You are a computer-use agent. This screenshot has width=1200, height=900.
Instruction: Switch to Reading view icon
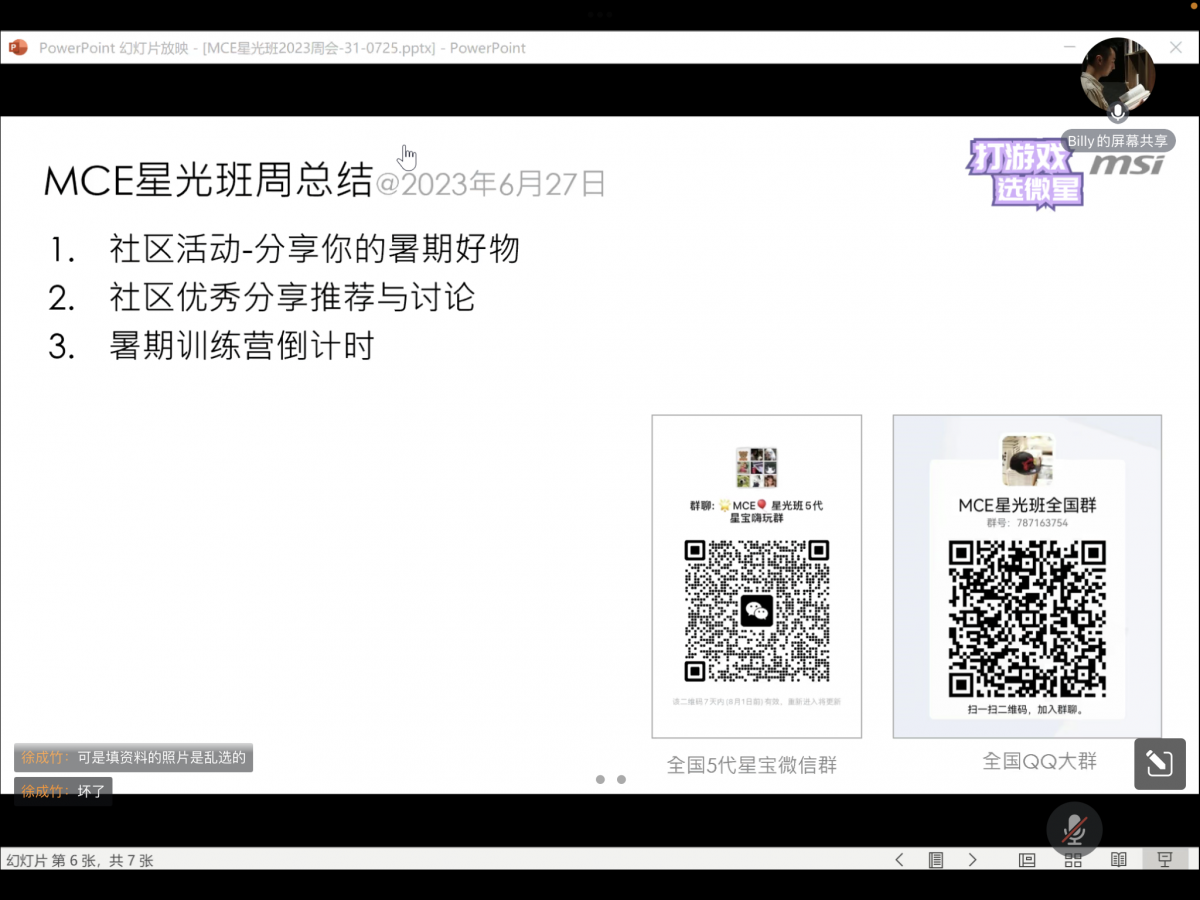1119,860
